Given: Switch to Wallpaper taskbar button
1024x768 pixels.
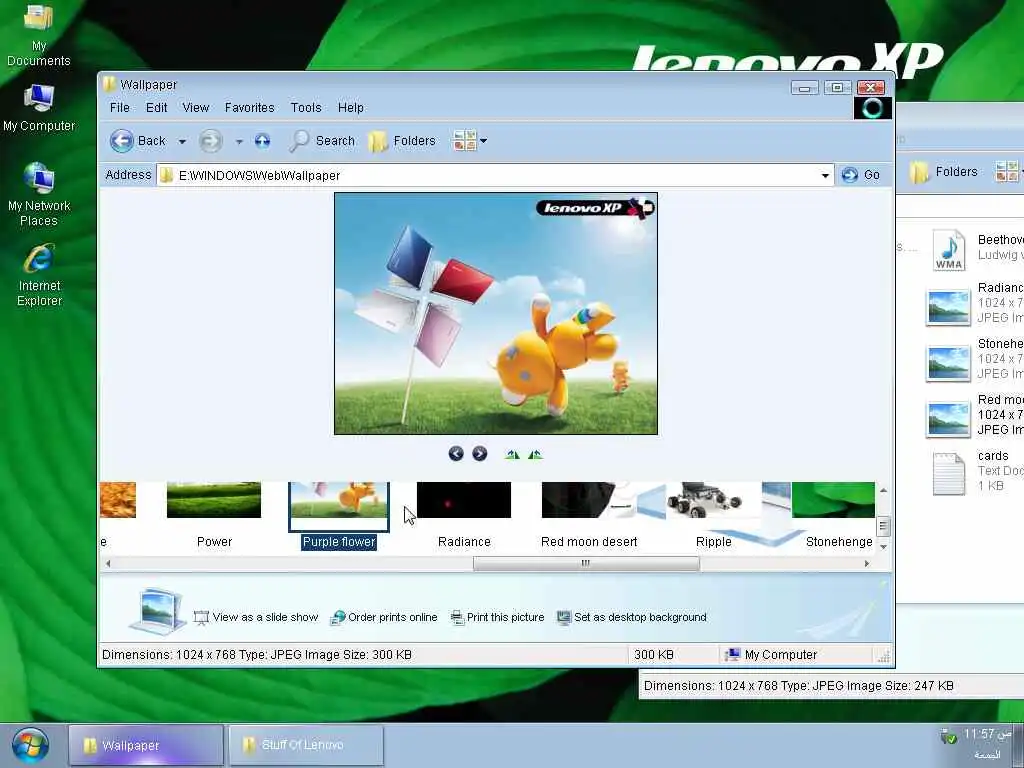Looking at the screenshot, I should [x=146, y=745].
